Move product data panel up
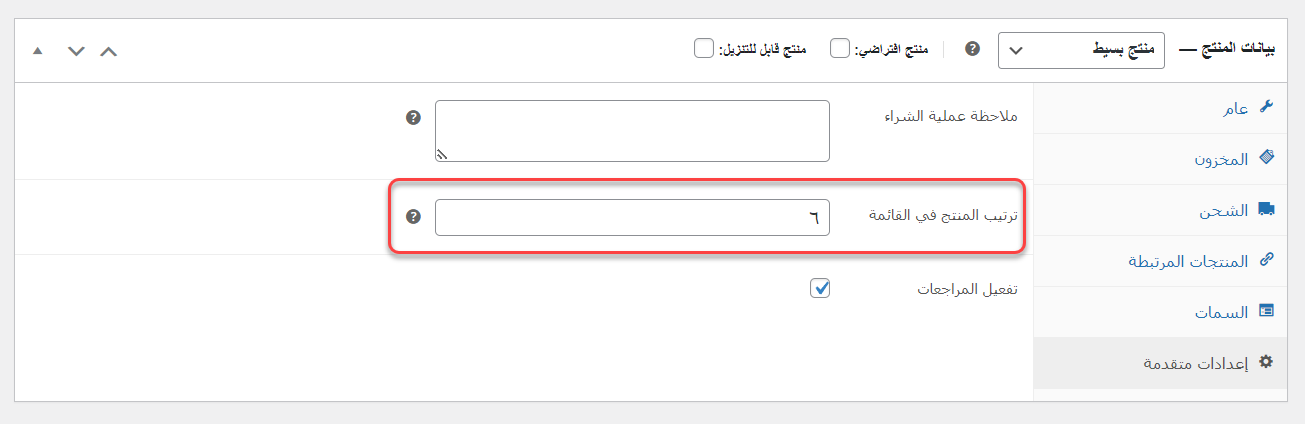1305x424 pixels. click(x=109, y=50)
